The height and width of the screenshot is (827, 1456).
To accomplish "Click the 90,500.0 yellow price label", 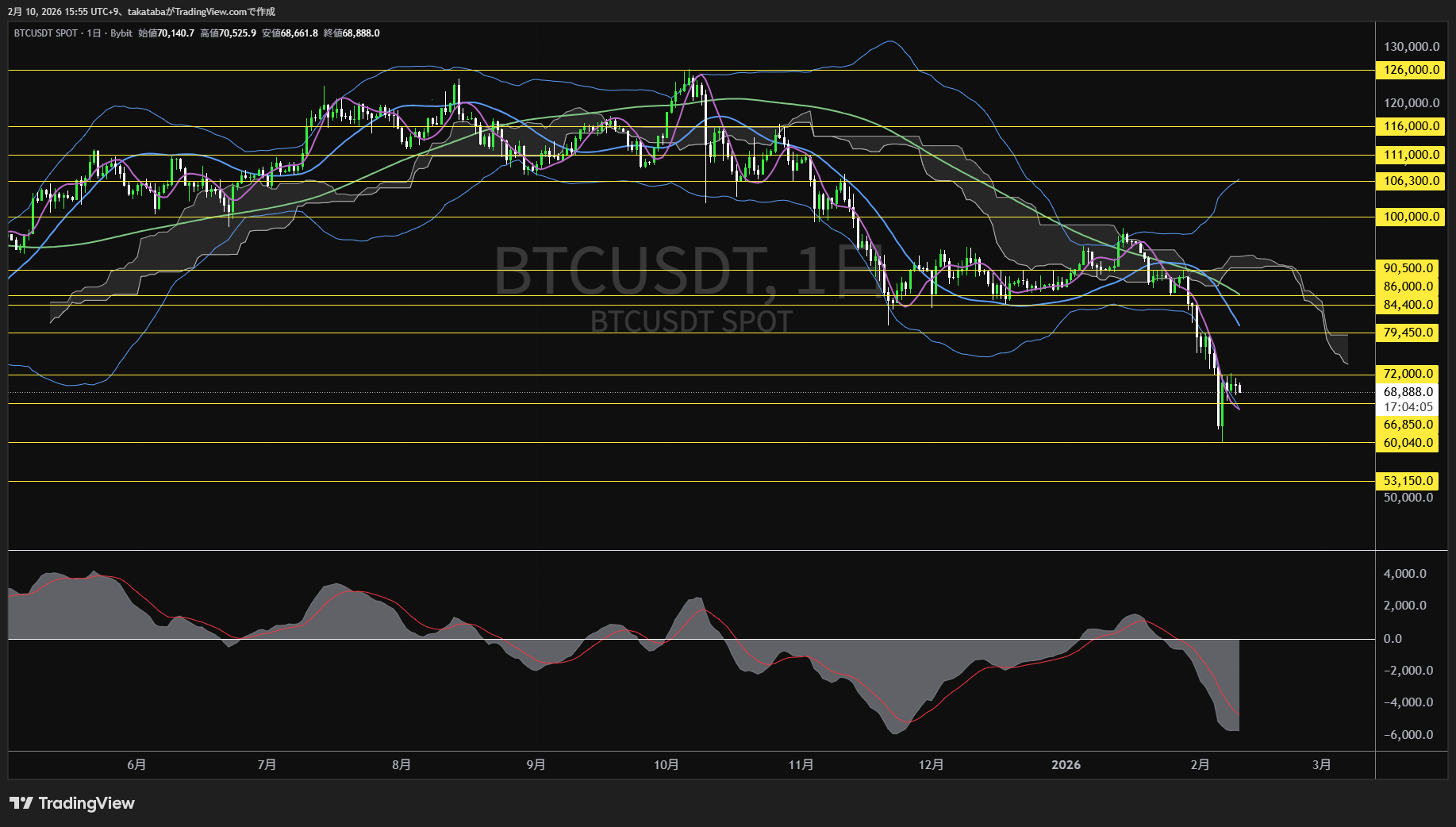I will (1408, 267).
